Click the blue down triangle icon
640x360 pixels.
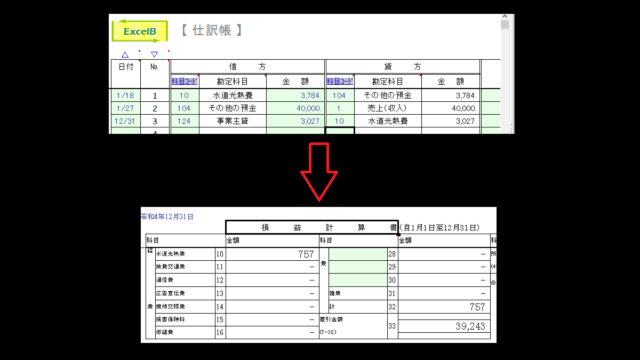(x=154, y=54)
